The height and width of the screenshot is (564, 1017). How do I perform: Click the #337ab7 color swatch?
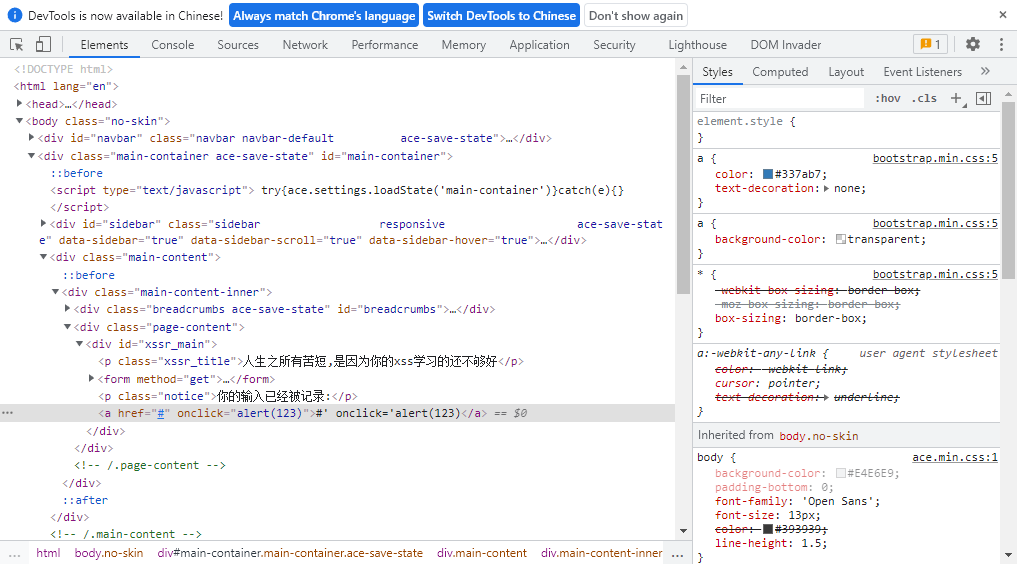click(768, 174)
